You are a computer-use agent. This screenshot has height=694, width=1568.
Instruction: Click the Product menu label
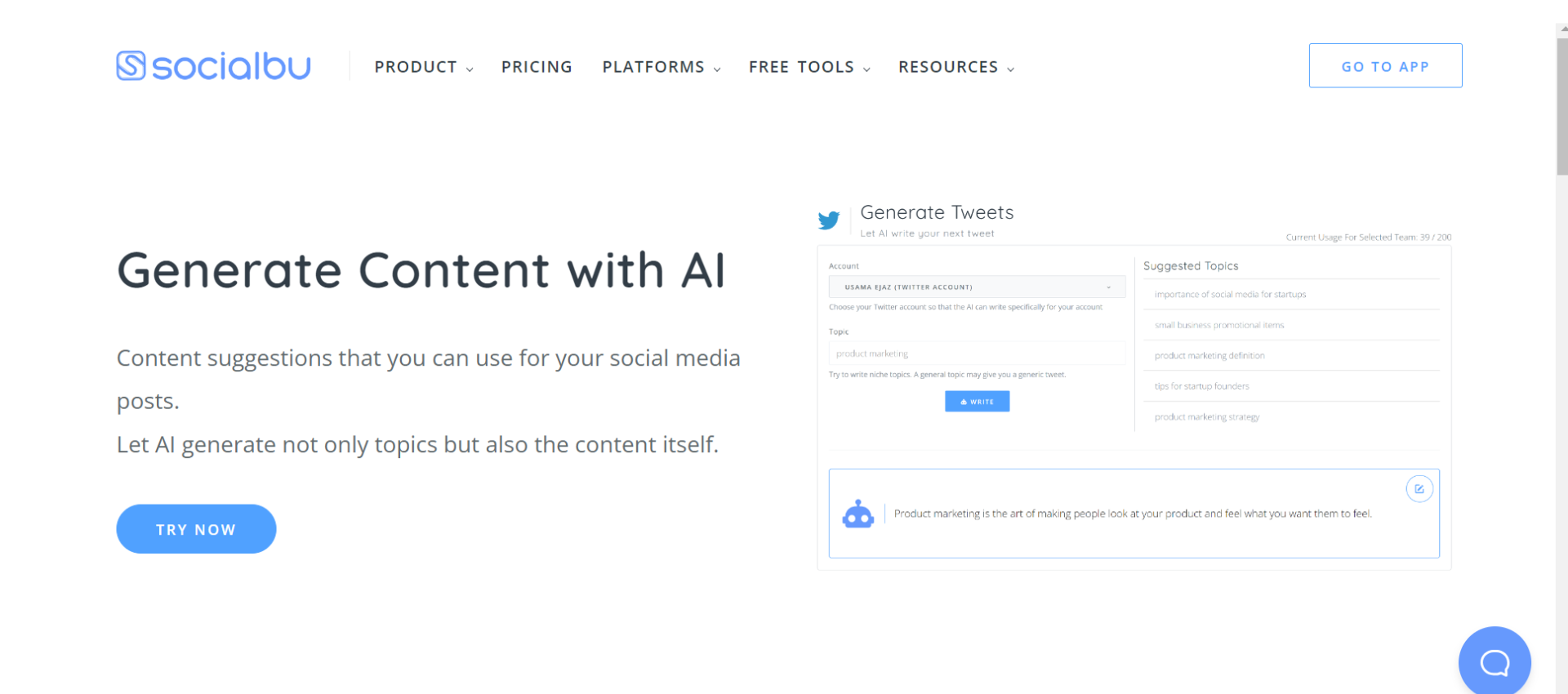click(416, 67)
